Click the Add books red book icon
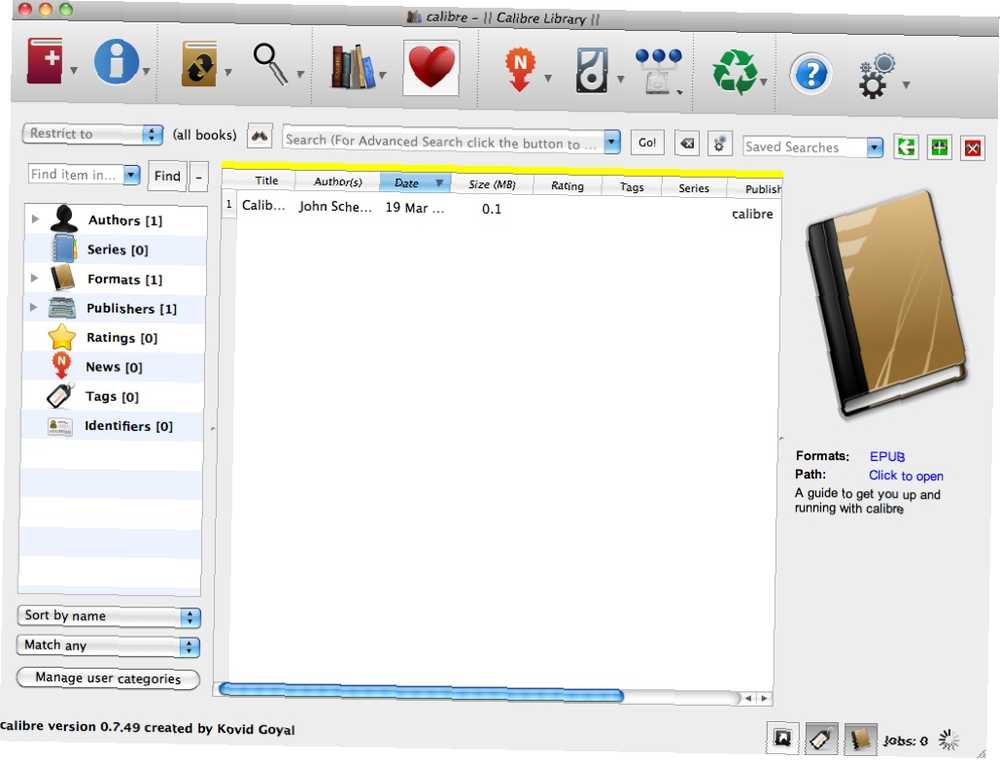This screenshot has height=760, width=1000. 45,61
